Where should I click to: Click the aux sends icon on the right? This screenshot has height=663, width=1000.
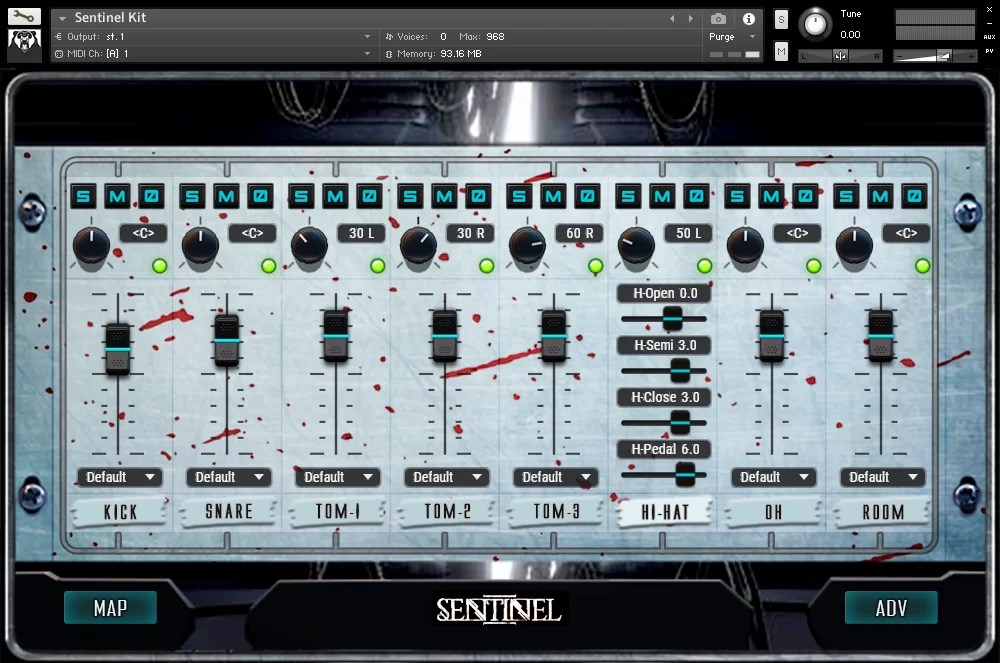[x=991, y=36]
